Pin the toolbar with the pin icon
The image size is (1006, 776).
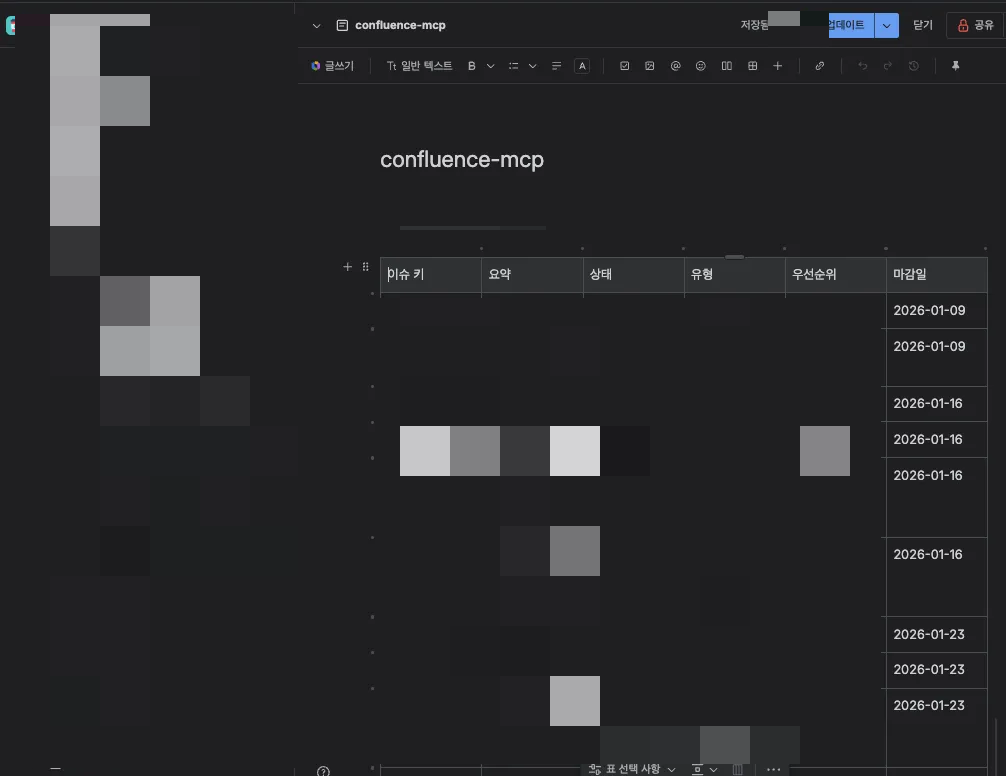955,66
